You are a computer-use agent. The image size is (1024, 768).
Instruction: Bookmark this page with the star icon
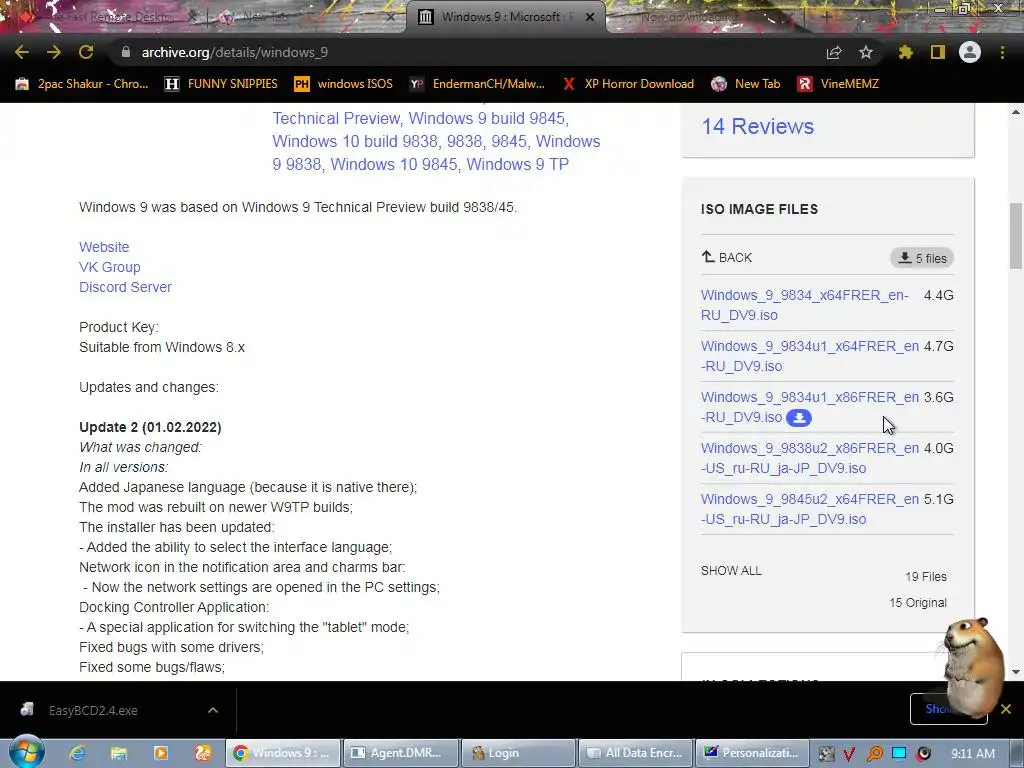click(865, 52)
